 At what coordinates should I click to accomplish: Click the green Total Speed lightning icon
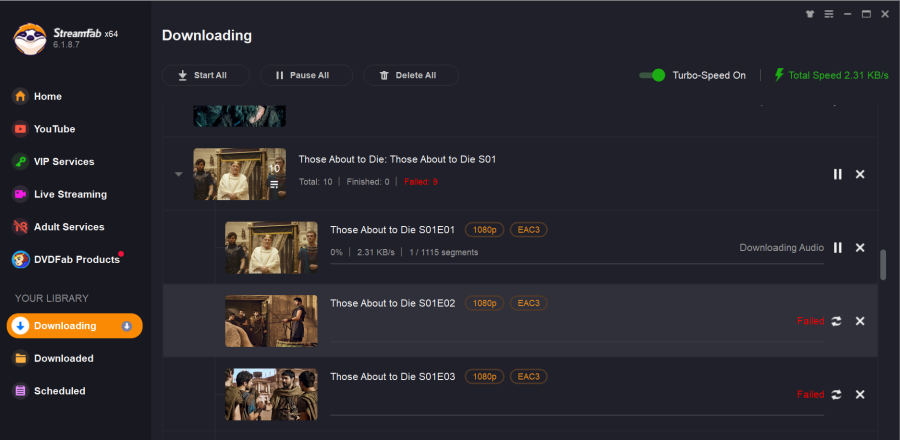[779, 75]
